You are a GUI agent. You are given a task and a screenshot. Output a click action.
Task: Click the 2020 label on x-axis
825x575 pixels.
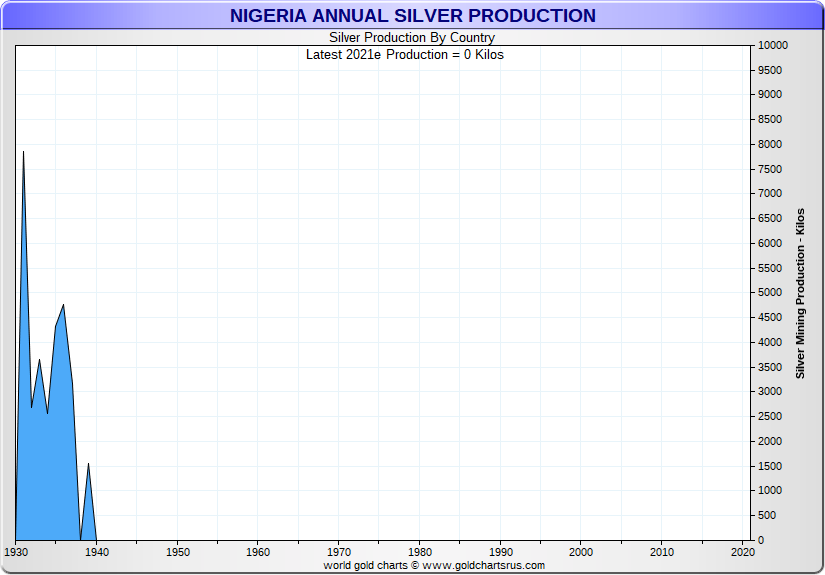pyautogui.click(x=742, y=551)
